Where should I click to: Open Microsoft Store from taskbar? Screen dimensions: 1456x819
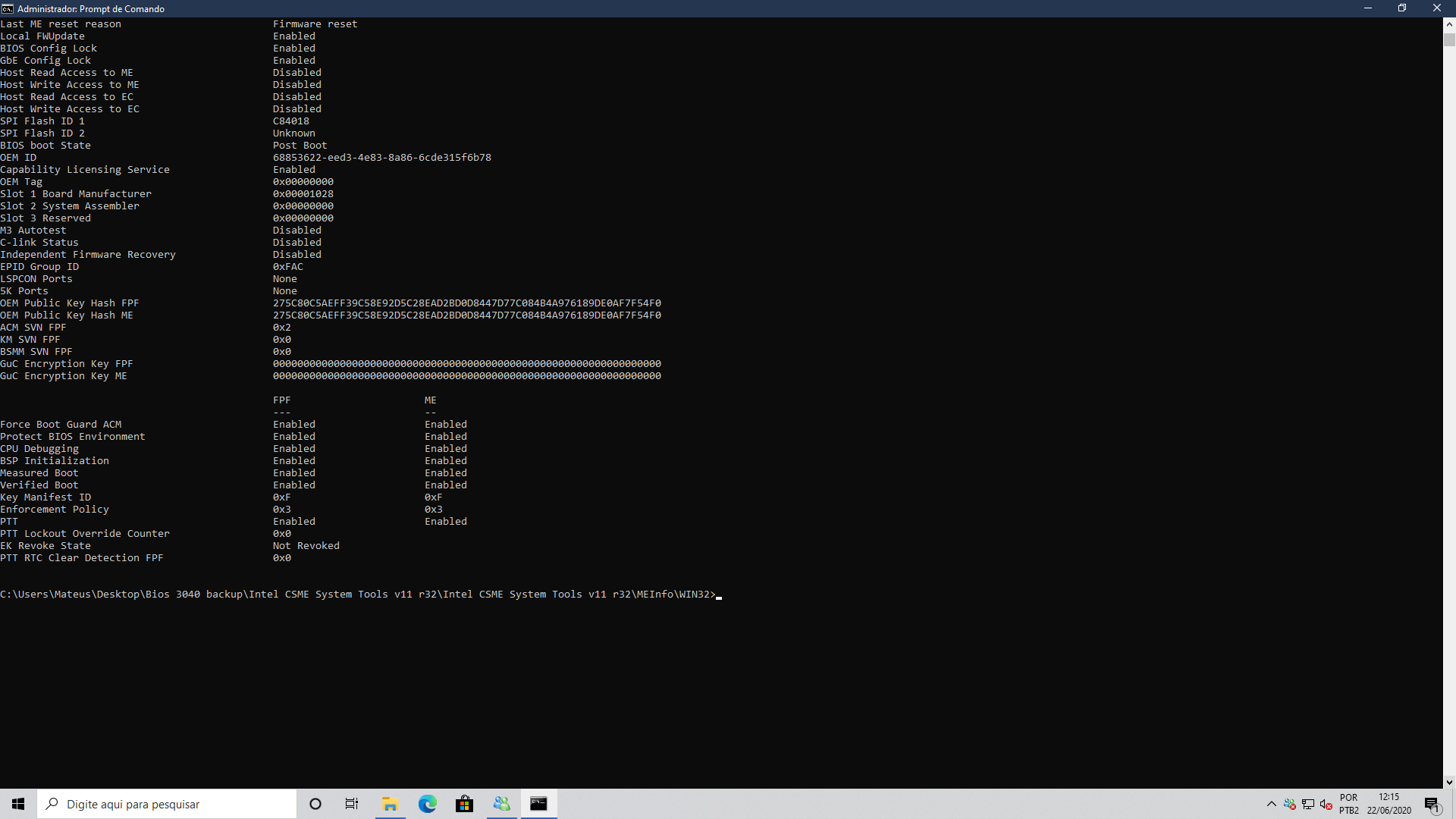click(x=464, y=804)
